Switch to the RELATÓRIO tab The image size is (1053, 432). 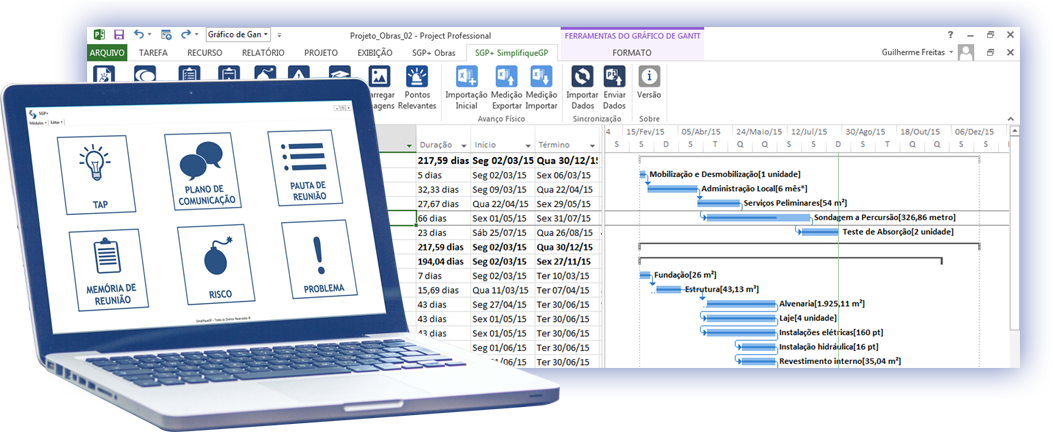click(263, 52)
